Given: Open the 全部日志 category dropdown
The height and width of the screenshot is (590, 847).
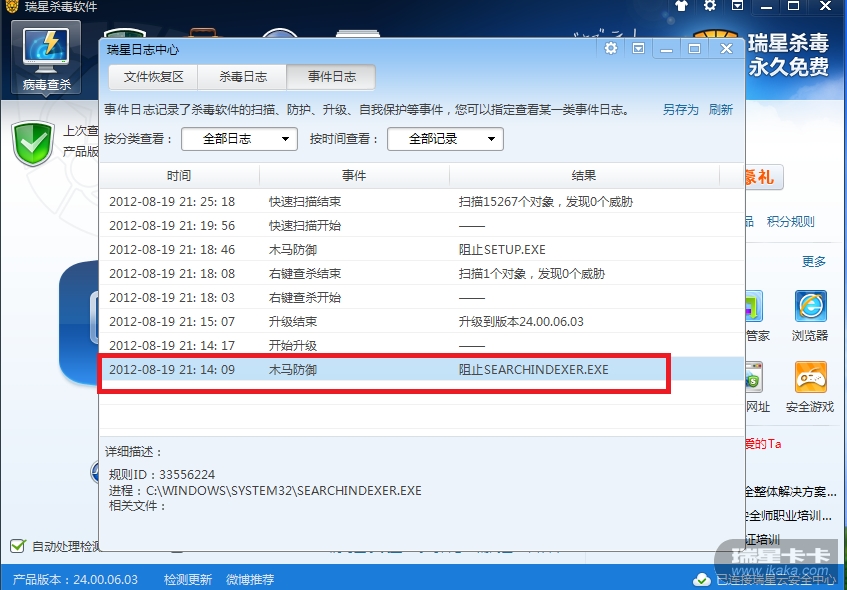Looking at the screenshot, I should [x=239, y=139].
